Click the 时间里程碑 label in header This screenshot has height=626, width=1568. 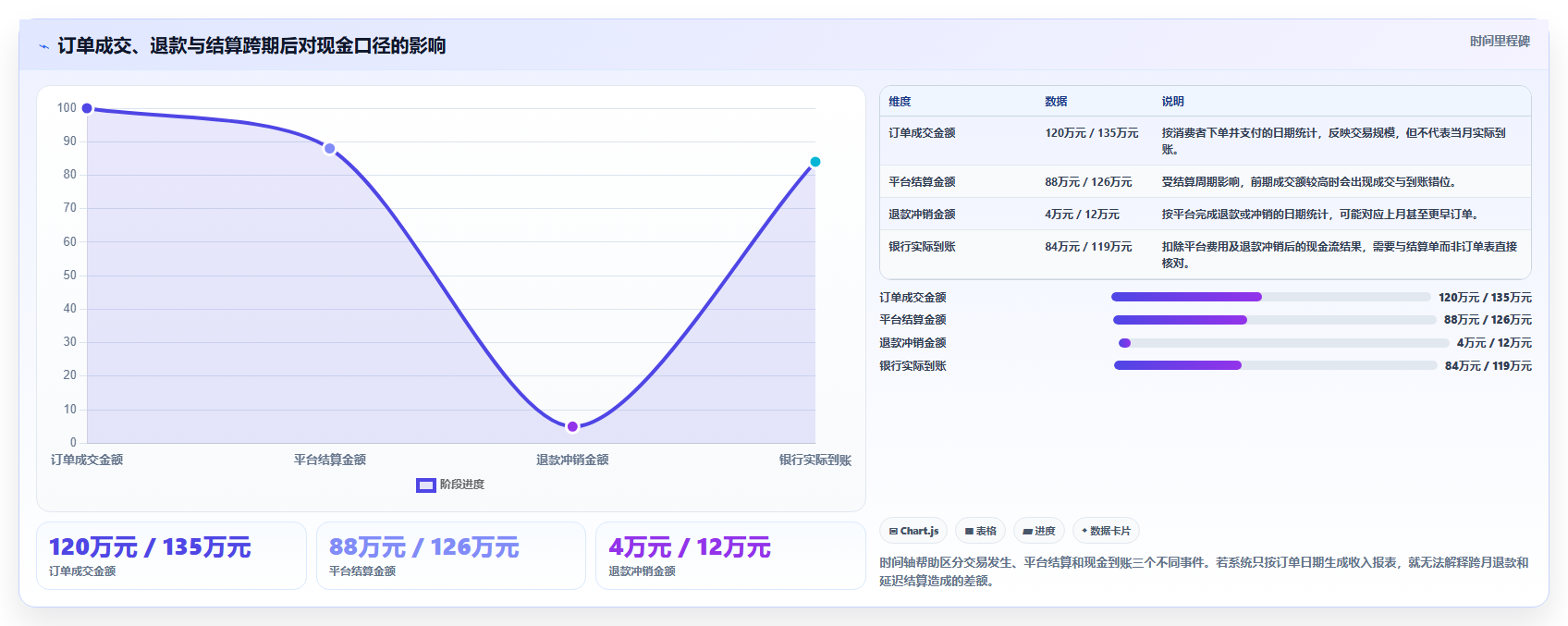pyautogui.click(x=1500, y=42)
